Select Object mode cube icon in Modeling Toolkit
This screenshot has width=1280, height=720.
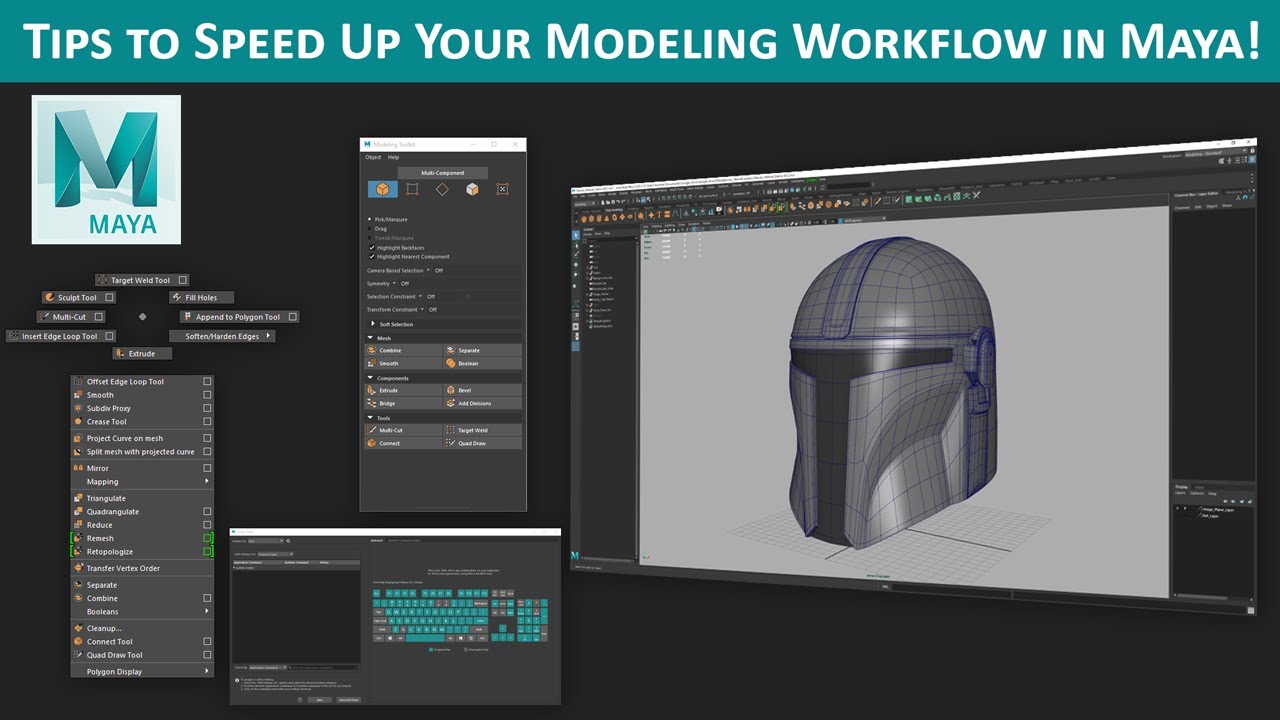pyautogui.click(x=382, y=189)
